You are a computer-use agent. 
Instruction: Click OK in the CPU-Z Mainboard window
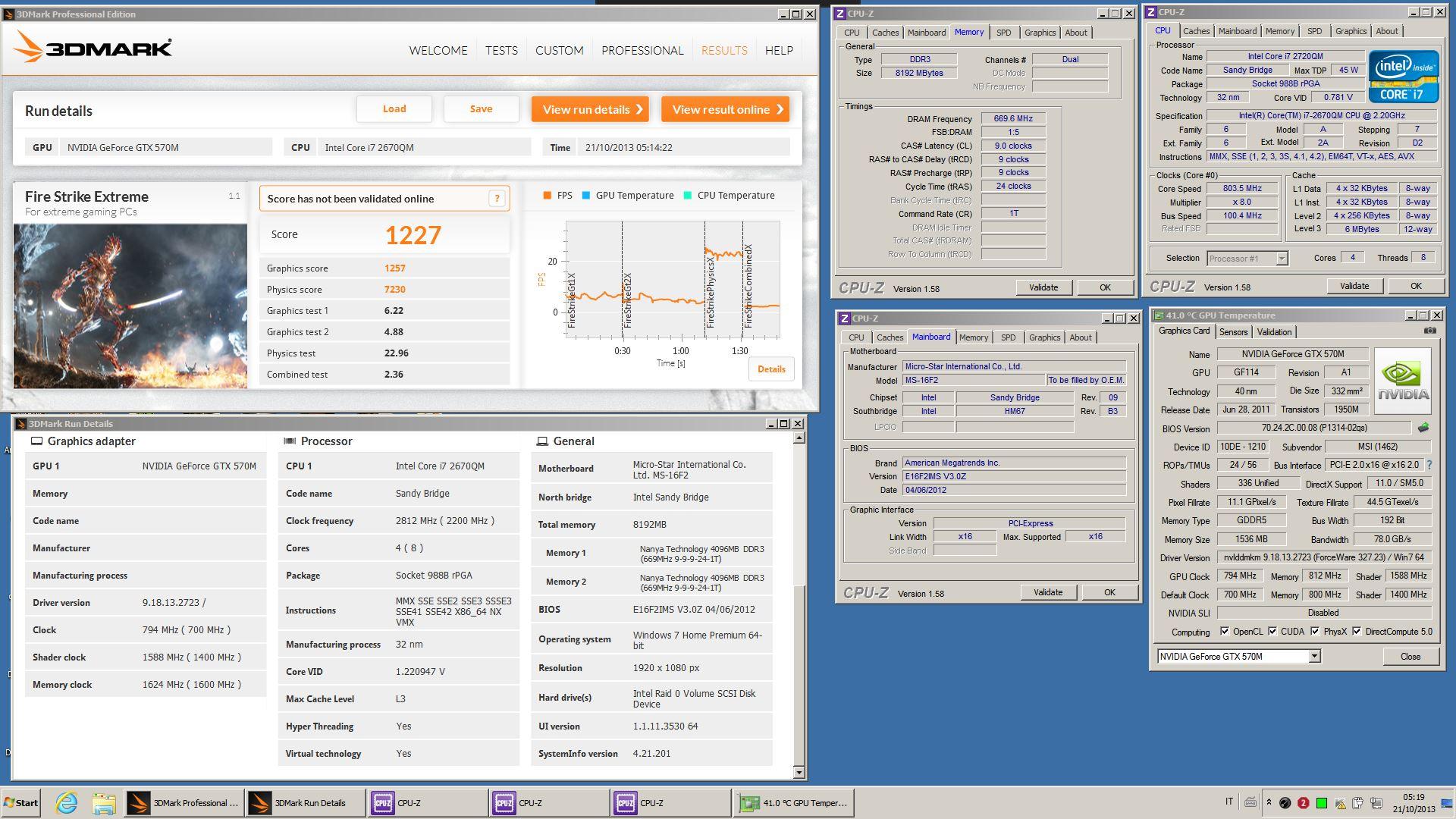click(1109, 592)
